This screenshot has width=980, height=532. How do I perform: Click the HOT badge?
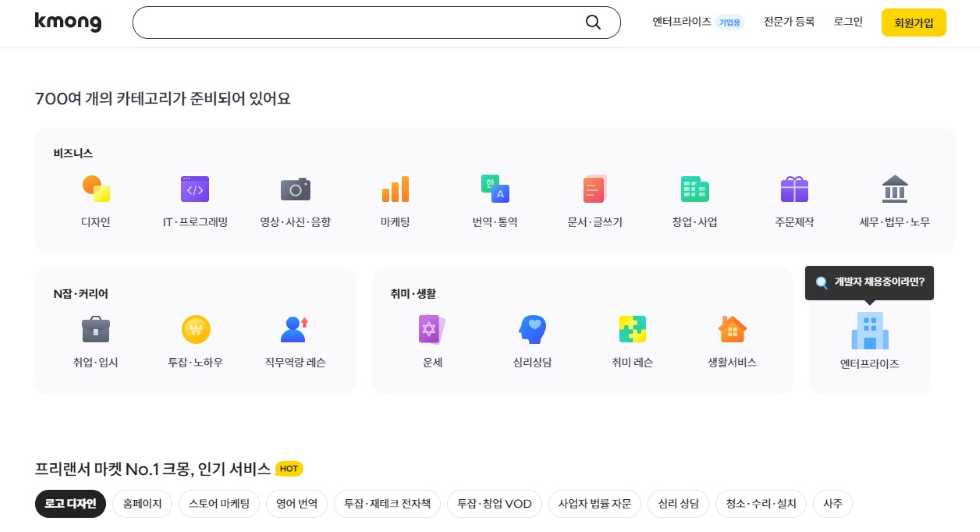[289, 469]
